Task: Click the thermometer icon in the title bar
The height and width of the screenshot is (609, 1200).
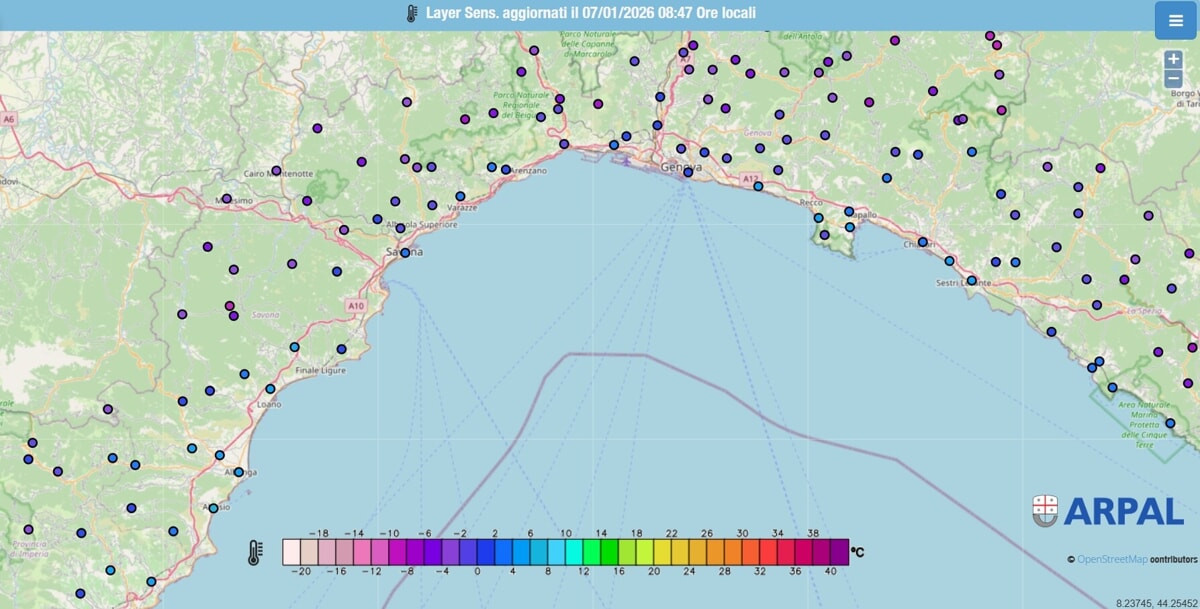Action: (x=411, y=14)
